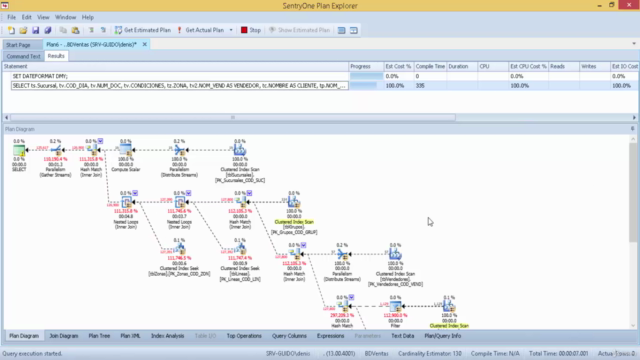Select the Clustered Index Scan tblVendedores icon
This screenshot has height=360, width=640.
[x=395, y=254]
